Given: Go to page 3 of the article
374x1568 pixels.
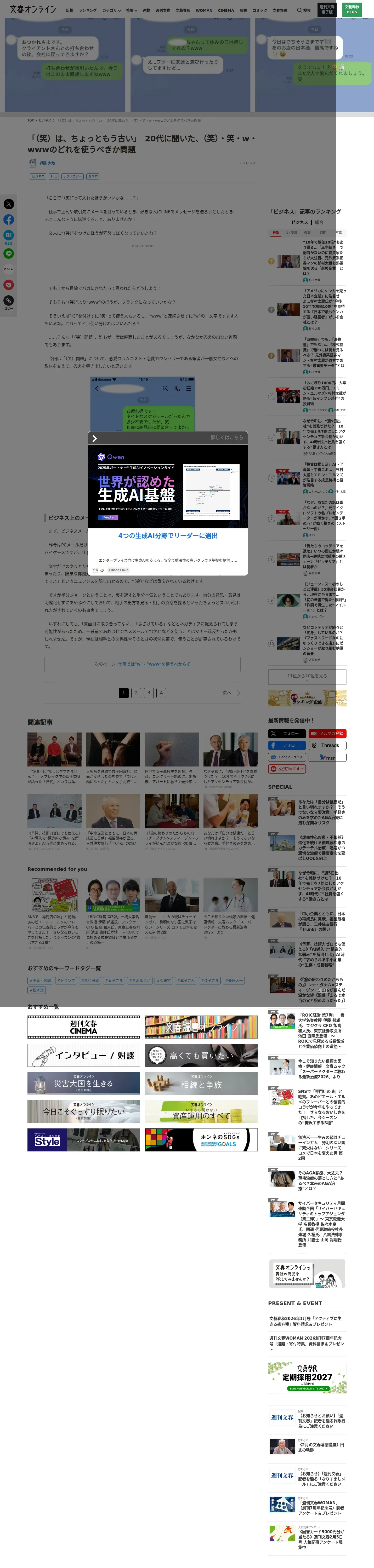Looking at the screenshot, I should click(149, 693).
